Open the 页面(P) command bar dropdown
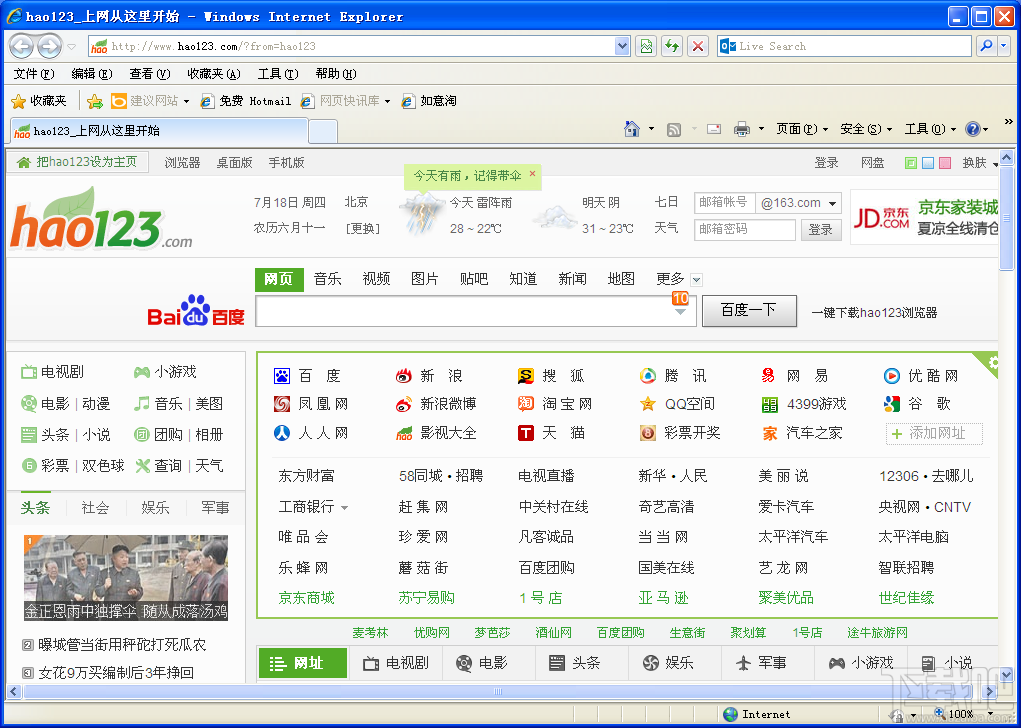 coord(802,129)
